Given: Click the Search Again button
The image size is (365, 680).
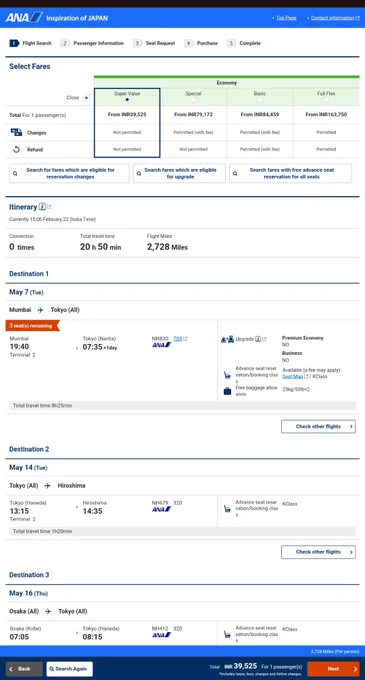Looking at the screenshot, I should (x=69, y=669).
